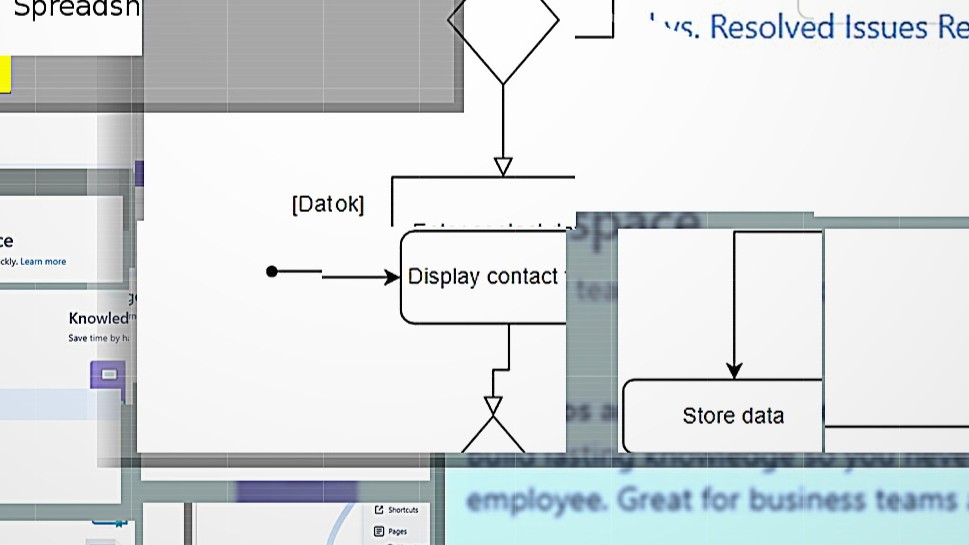The width and height of the screenshot is (969, 545).
Task: Select the black initial state dot
Action: (272, 271)
